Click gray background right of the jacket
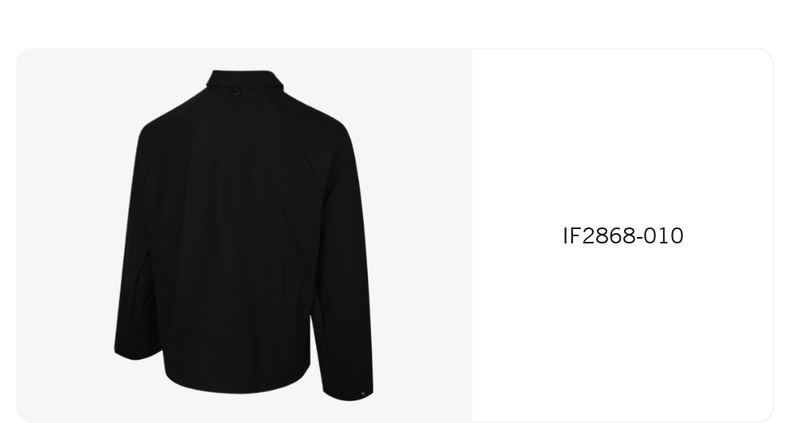Image resolution: width=790 pixels, height=423 pixels. coord(423,235)
